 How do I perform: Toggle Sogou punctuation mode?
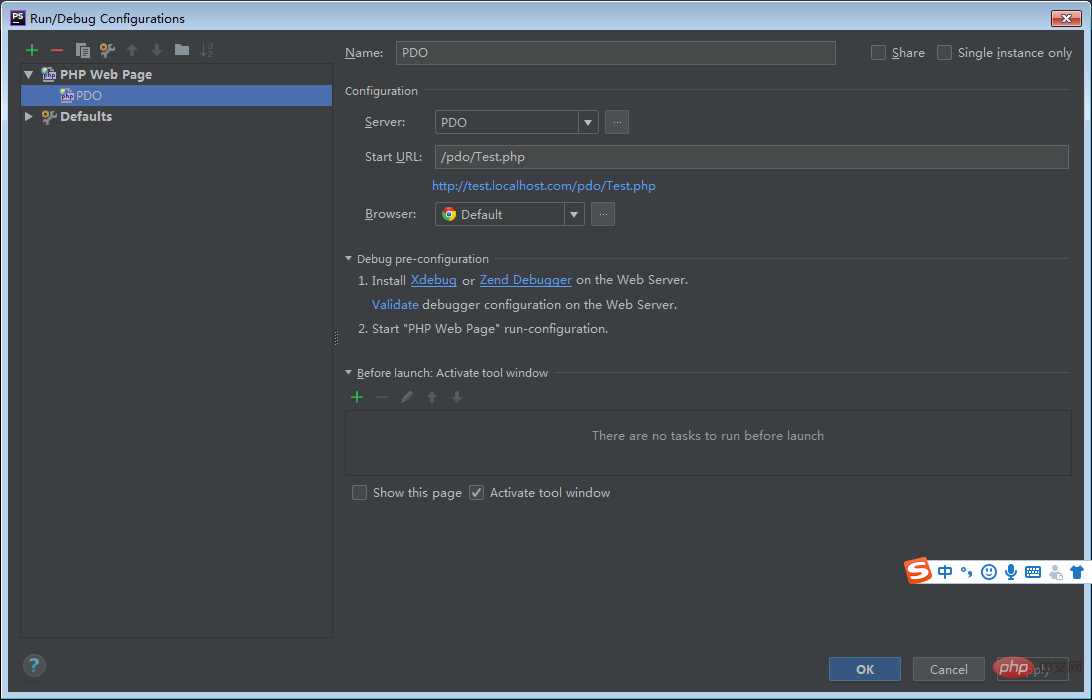point(967,572)
